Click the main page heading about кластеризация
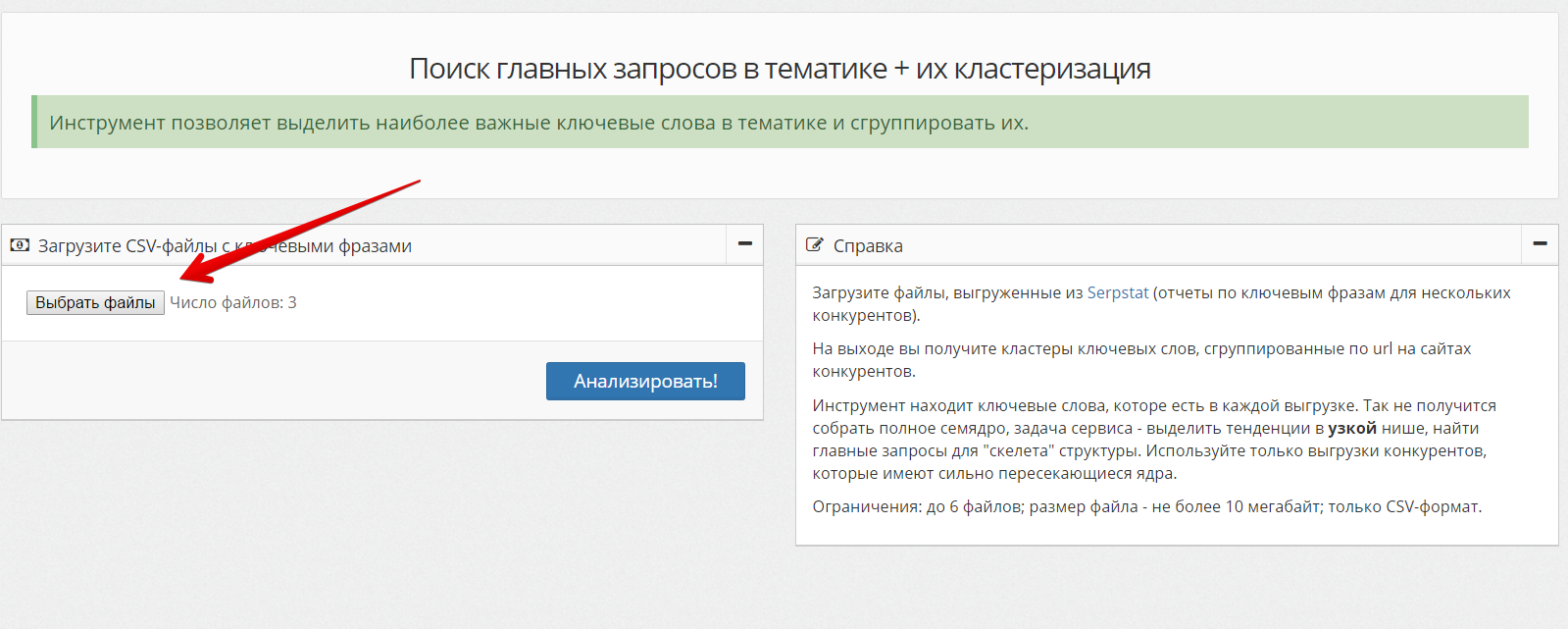 pos(780,69)
